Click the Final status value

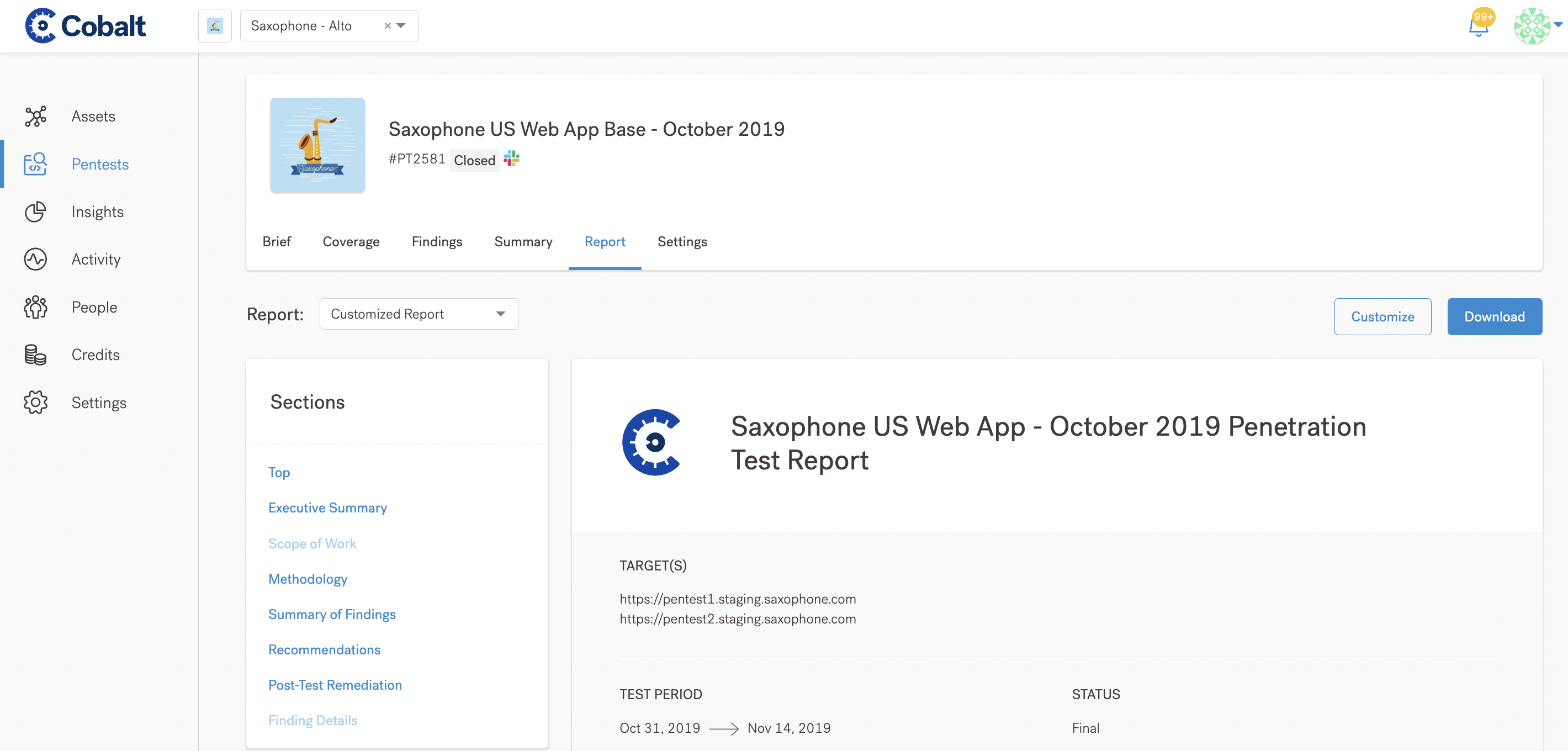(x=1085, y=728)
